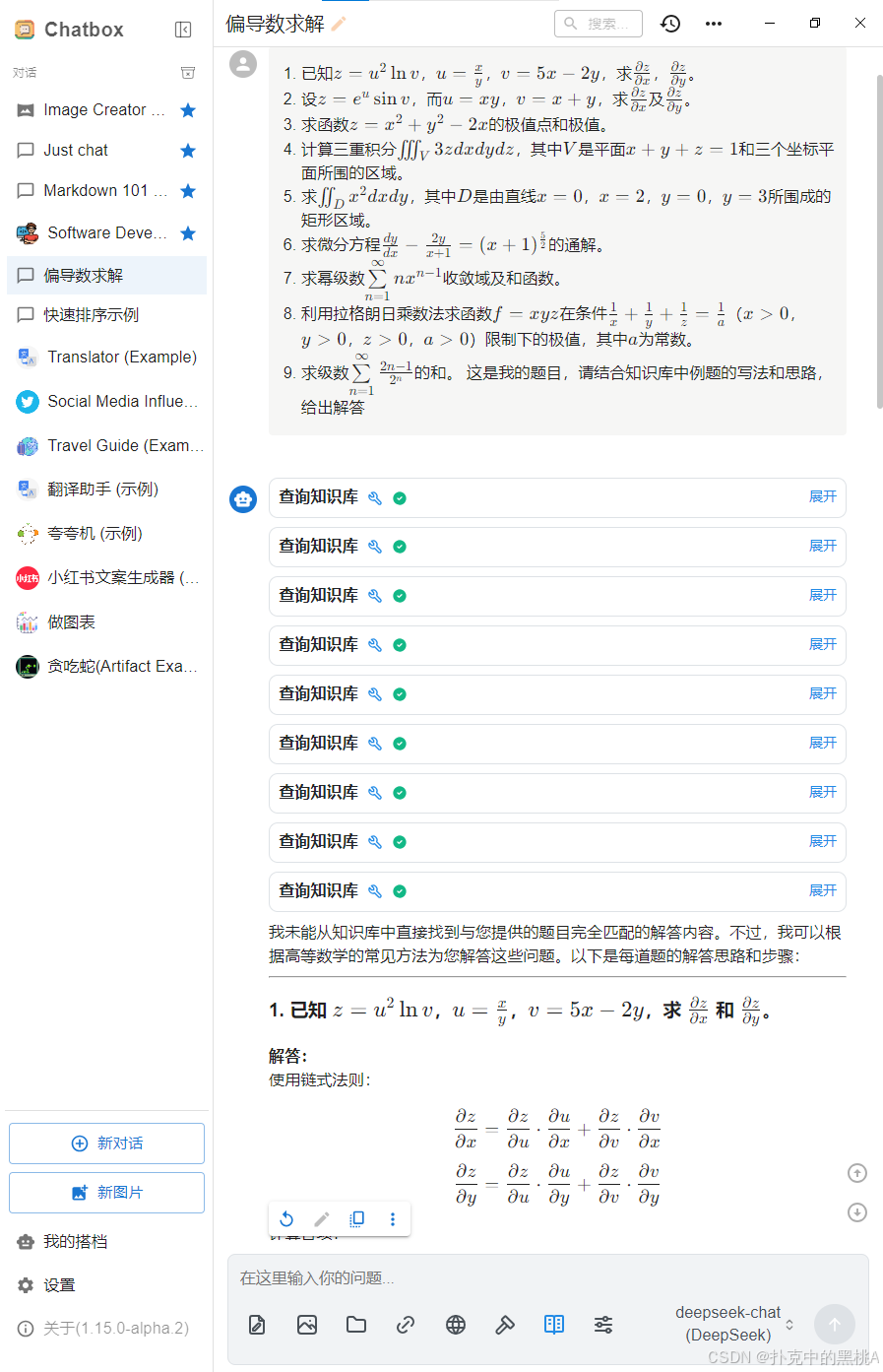The width and height of the screenshot is (883, 1372).
Task: Open message actions vertical dots menu
Action: (393, 1218)
